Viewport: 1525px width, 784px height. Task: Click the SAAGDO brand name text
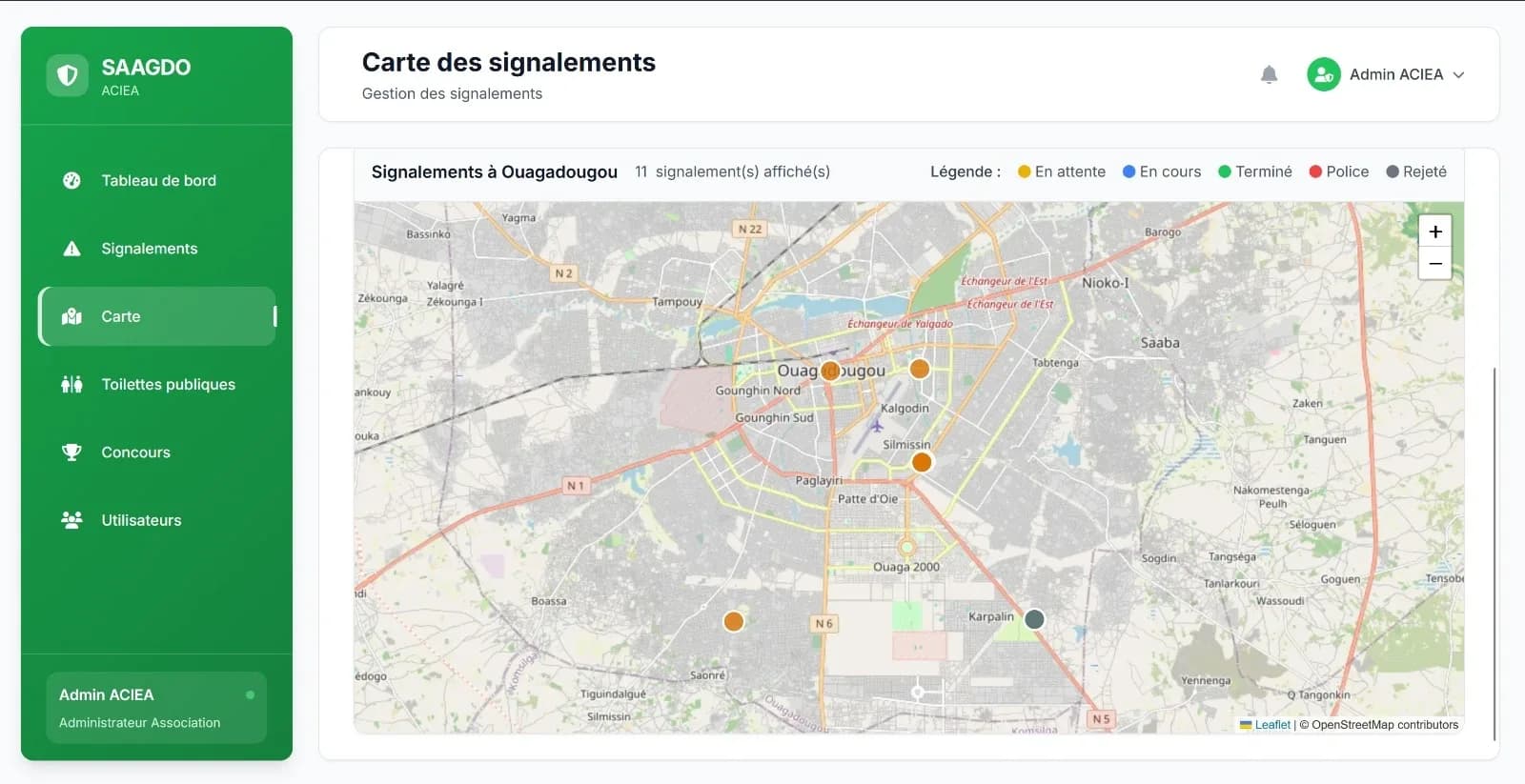tap(146, 67)
